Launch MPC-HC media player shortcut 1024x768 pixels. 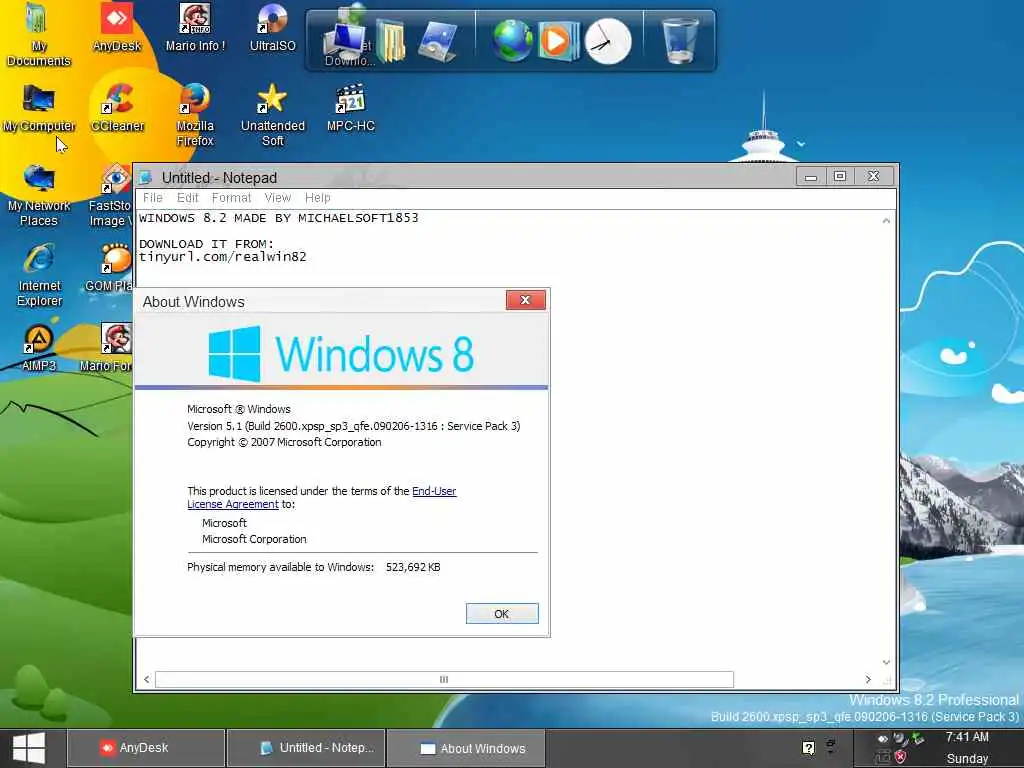pyautogui.click(x=351, y=108)
